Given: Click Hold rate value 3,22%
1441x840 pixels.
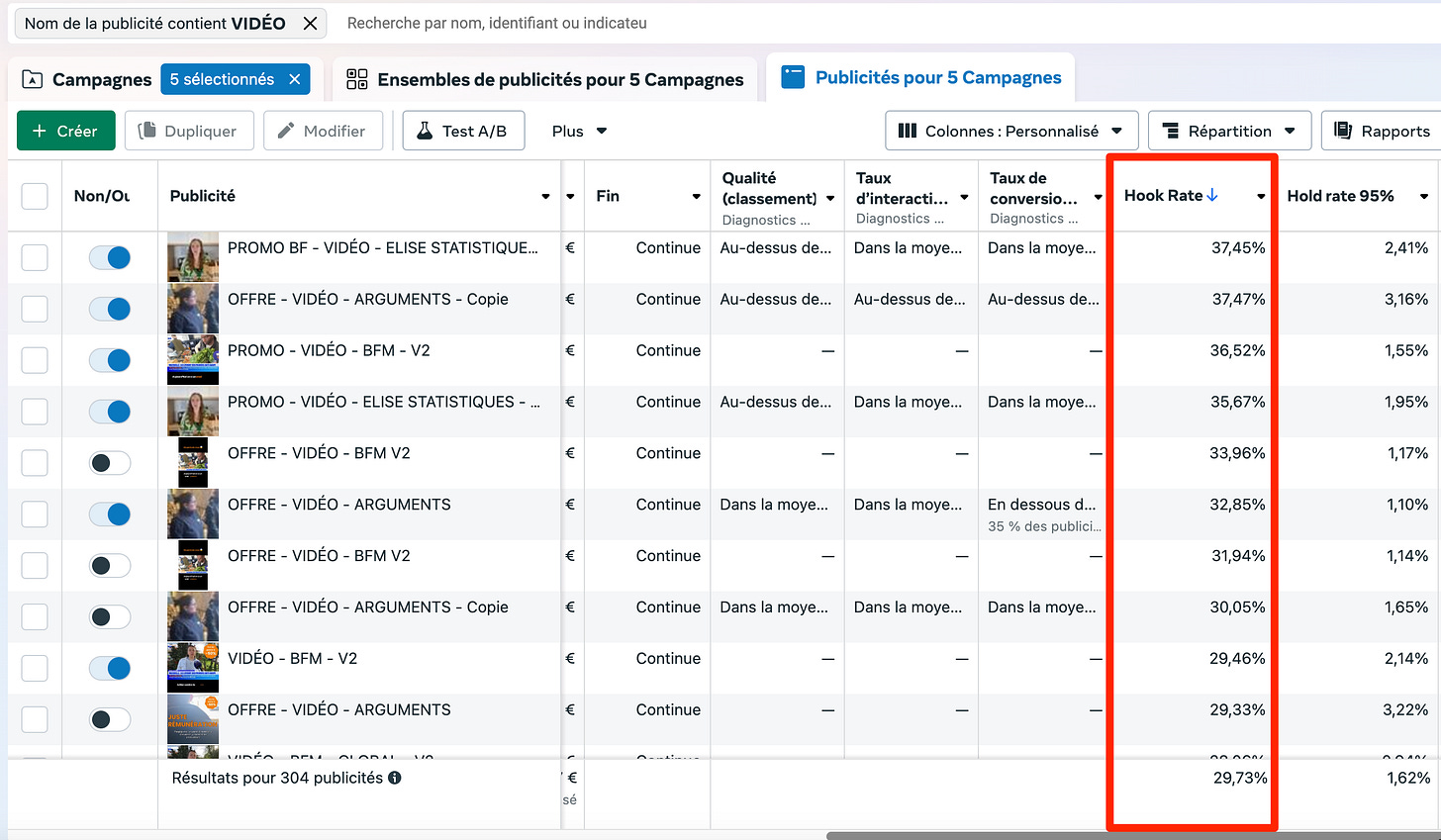Looking at the screenshot, I should click(1403, 709).
